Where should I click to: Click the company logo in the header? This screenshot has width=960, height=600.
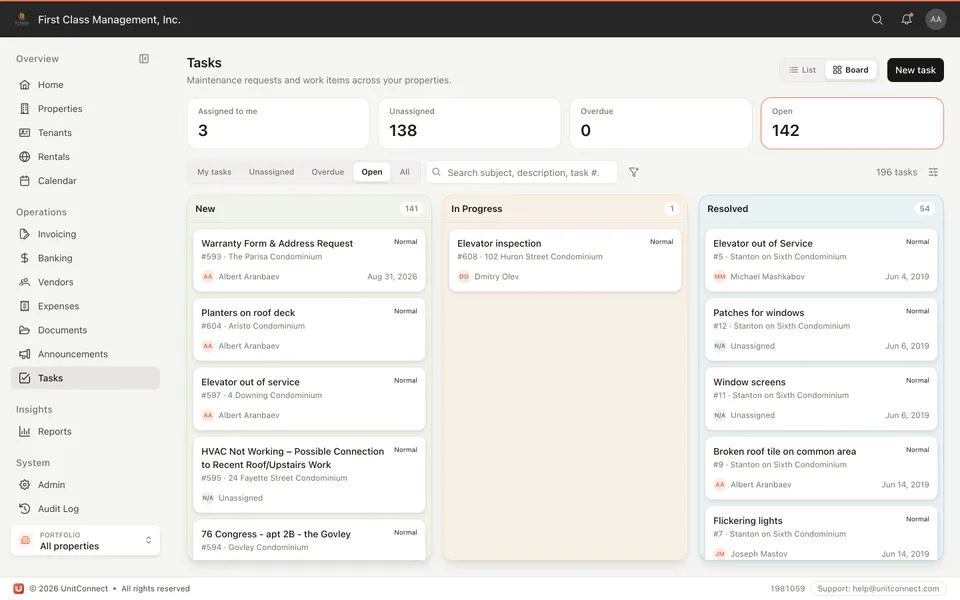point(21,20)
